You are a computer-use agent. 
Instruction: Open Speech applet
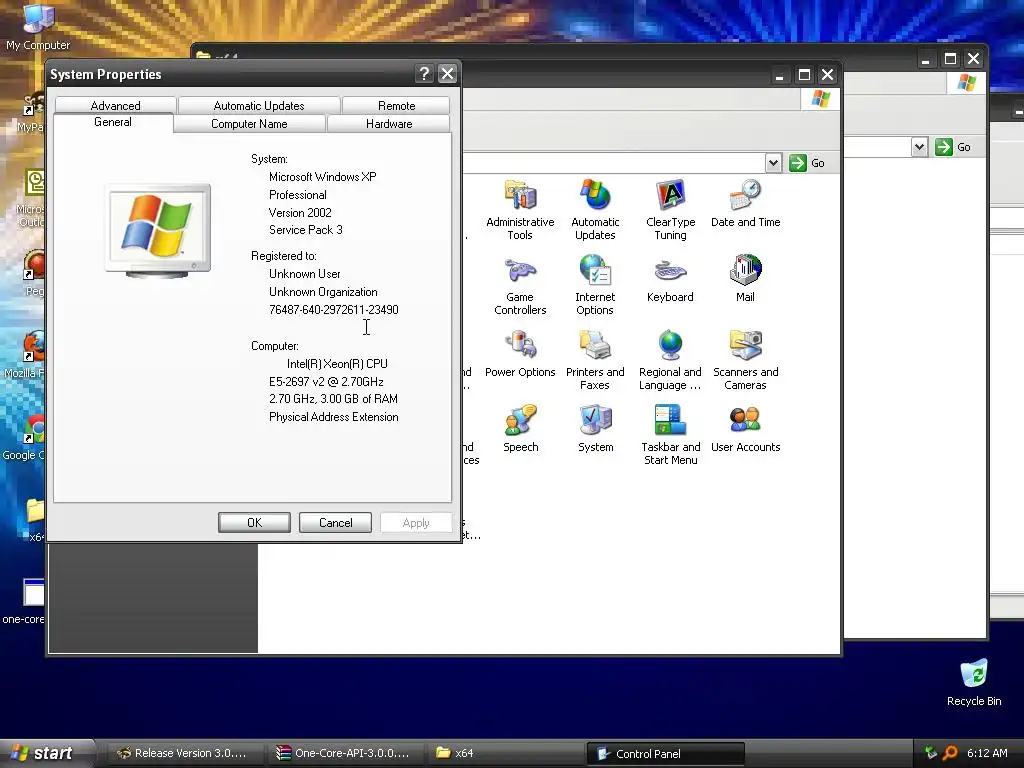pos(520,429)
